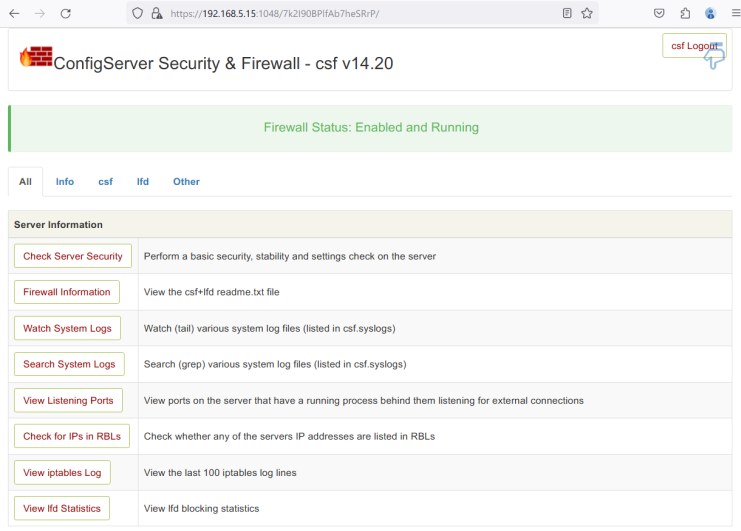Open Firewall Information readme
Screen dimensions: 741x531
(67, 292)
